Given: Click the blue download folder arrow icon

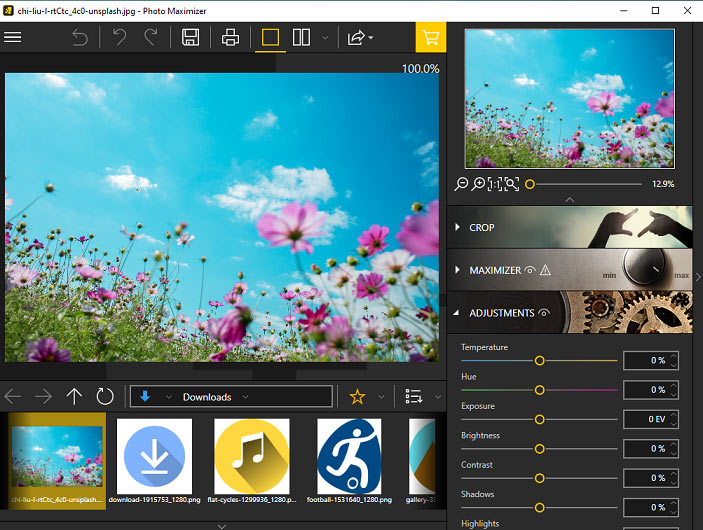Looking at the screenshot, I should pos(145,396).
